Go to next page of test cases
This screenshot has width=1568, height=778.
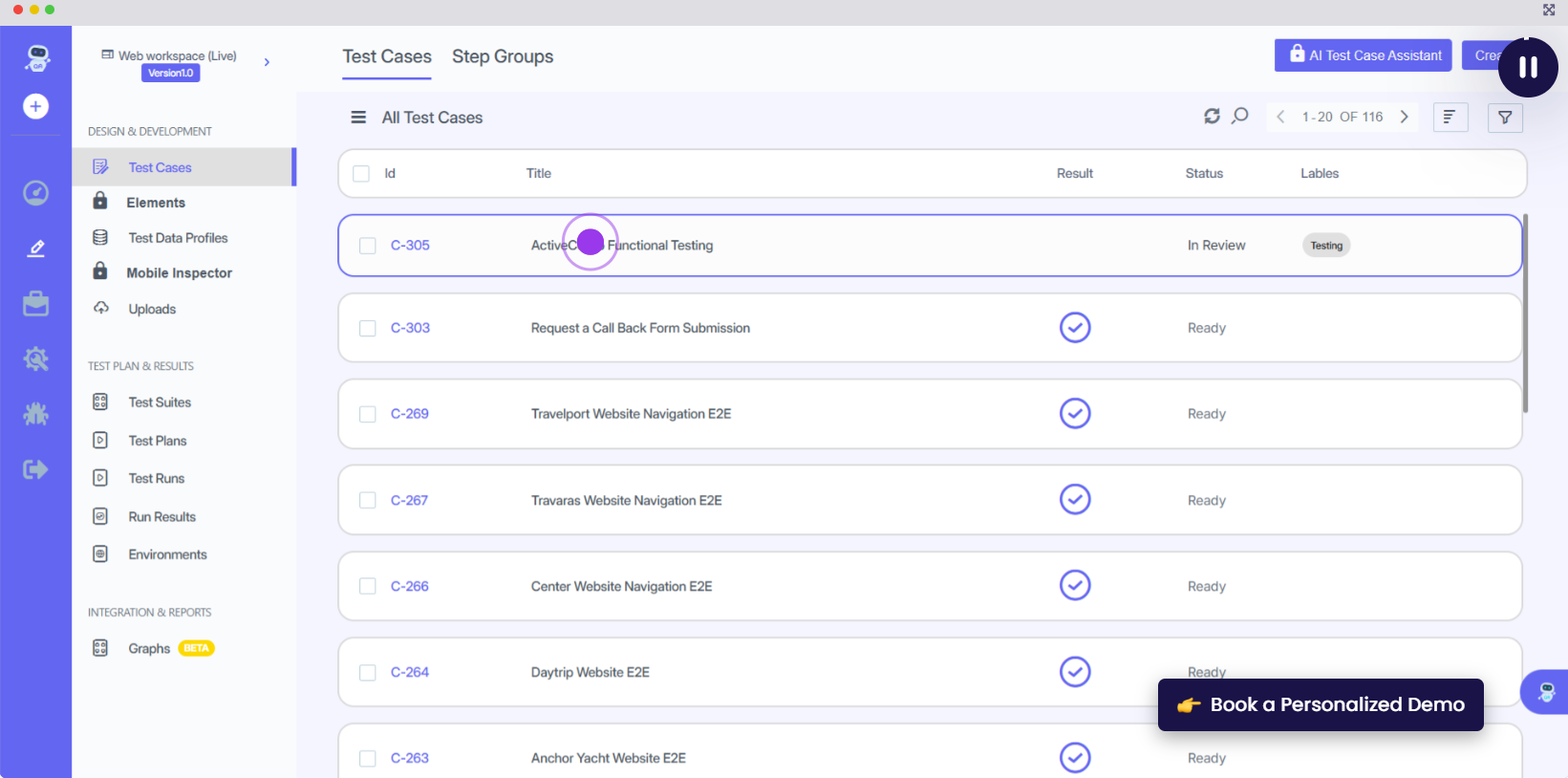tap(1404, 117)
